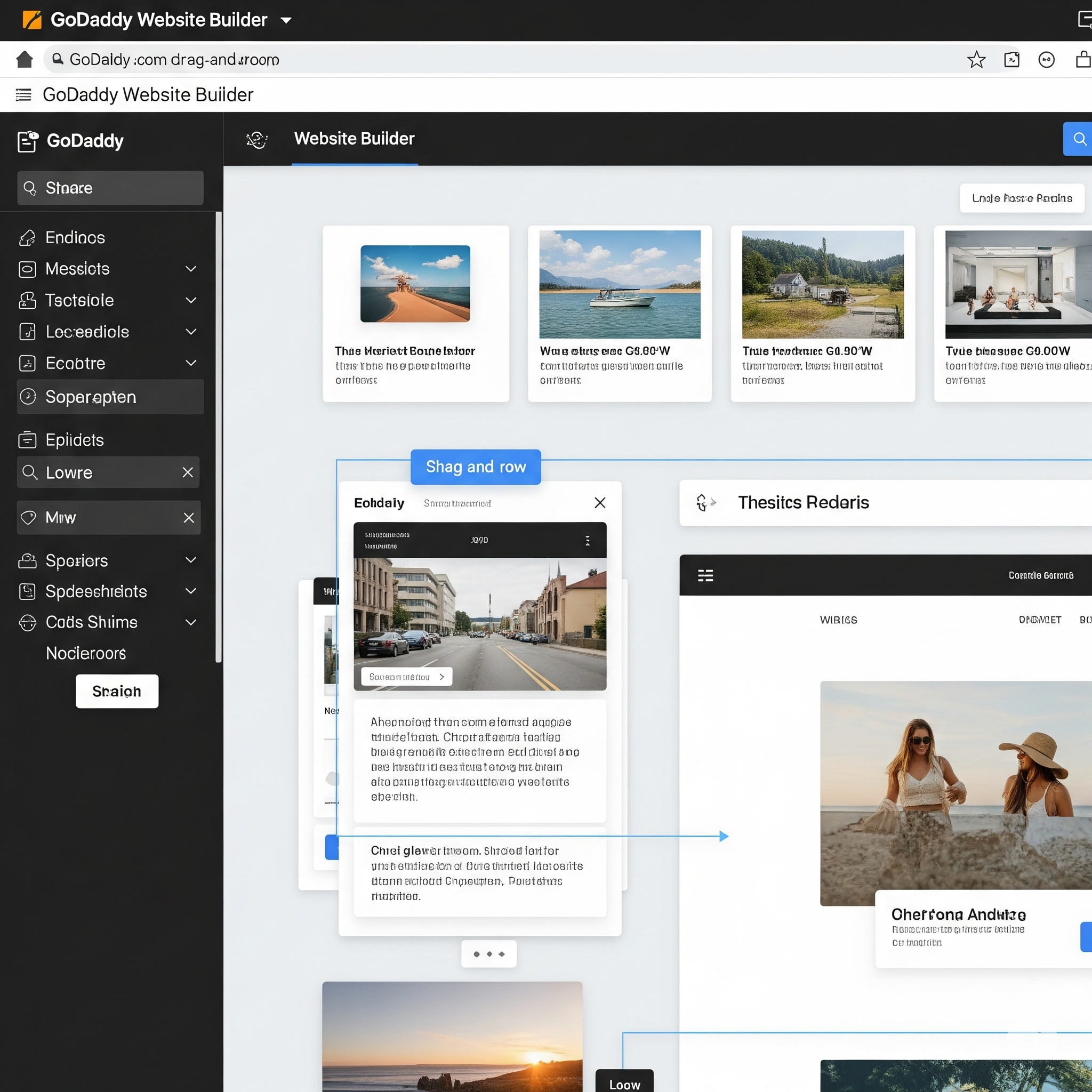
Task: Expand the Loceadiols section
Action: [x=191, y=332]
